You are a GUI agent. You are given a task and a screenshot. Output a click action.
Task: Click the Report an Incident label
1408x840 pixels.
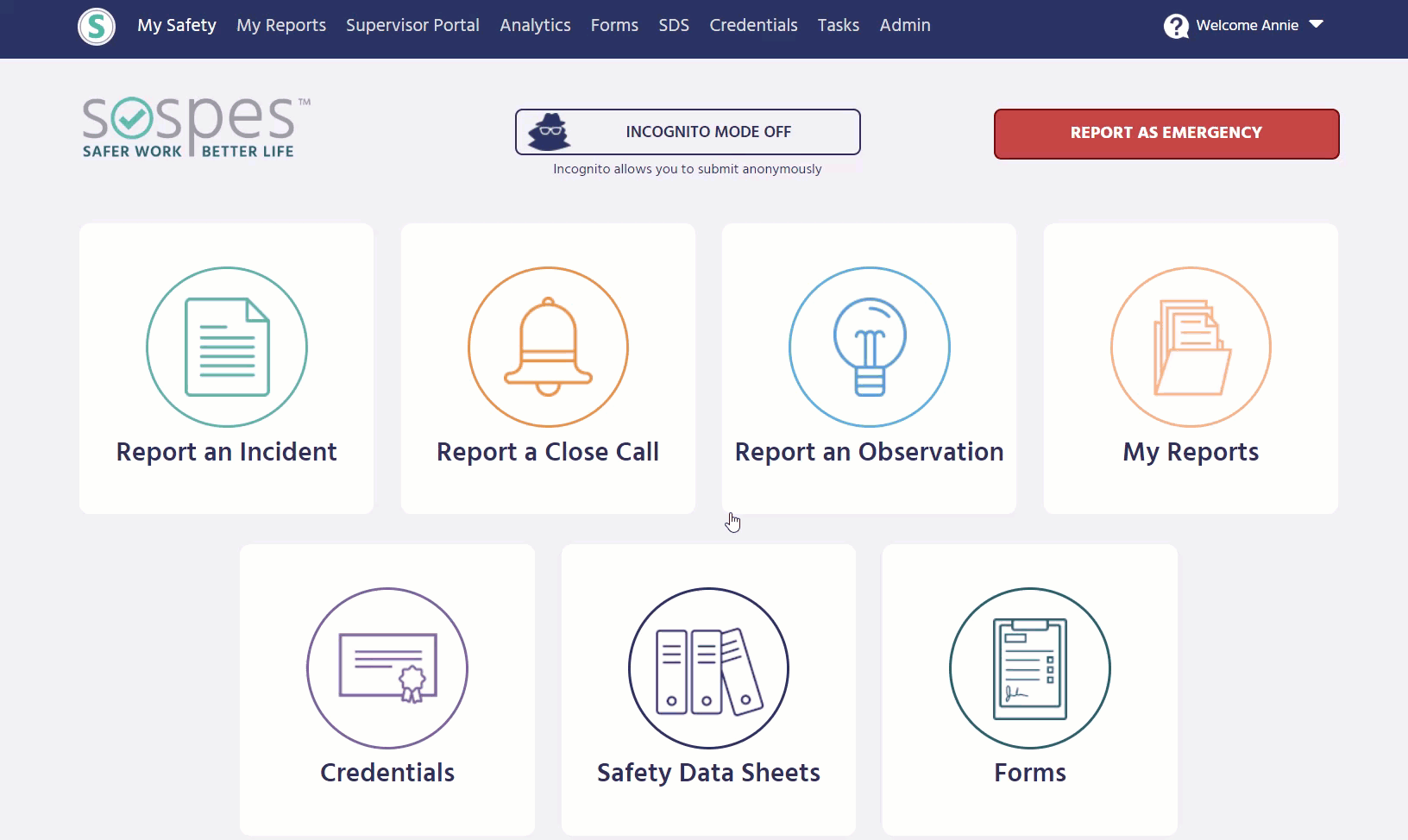[226, 452]
